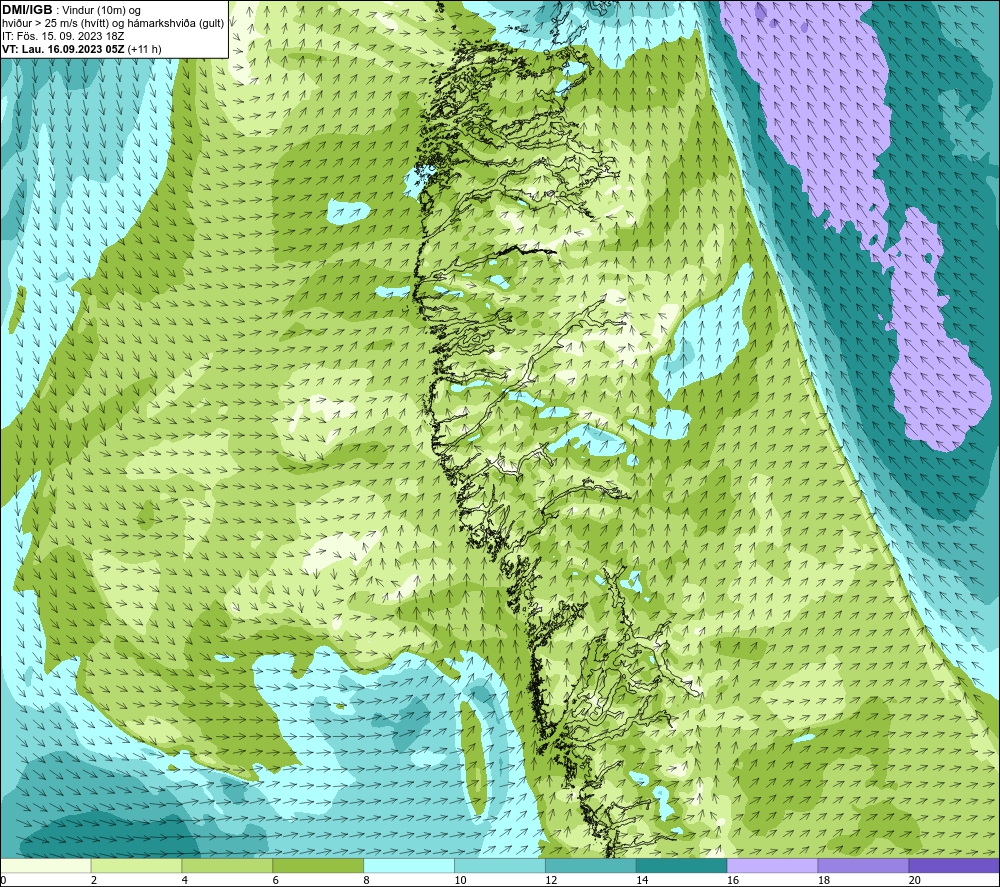Click the scale label '18'

(x=823, y=881)
